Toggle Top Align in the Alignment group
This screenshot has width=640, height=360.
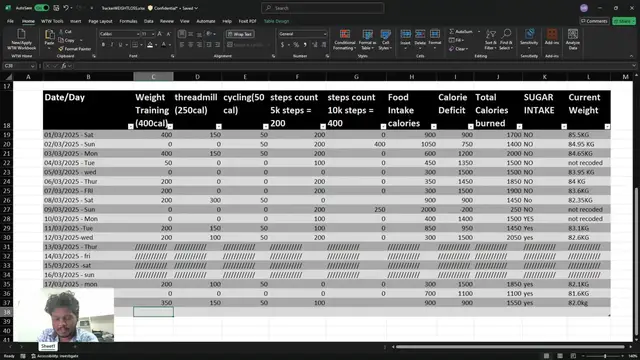point(182,34)
